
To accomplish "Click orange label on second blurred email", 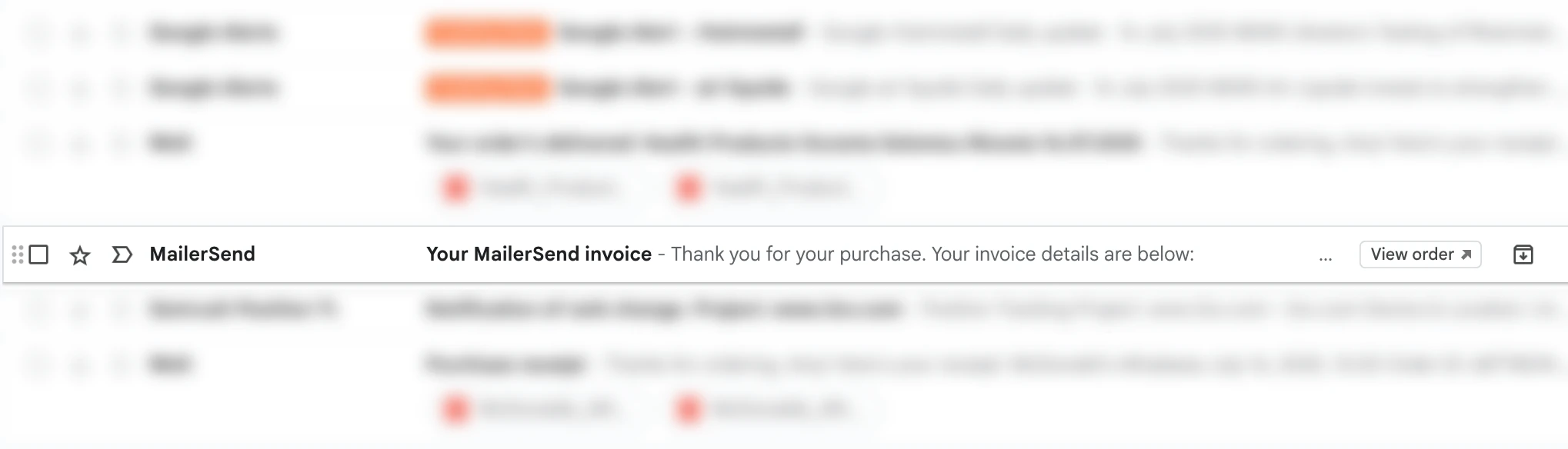I will pos(487,88).
